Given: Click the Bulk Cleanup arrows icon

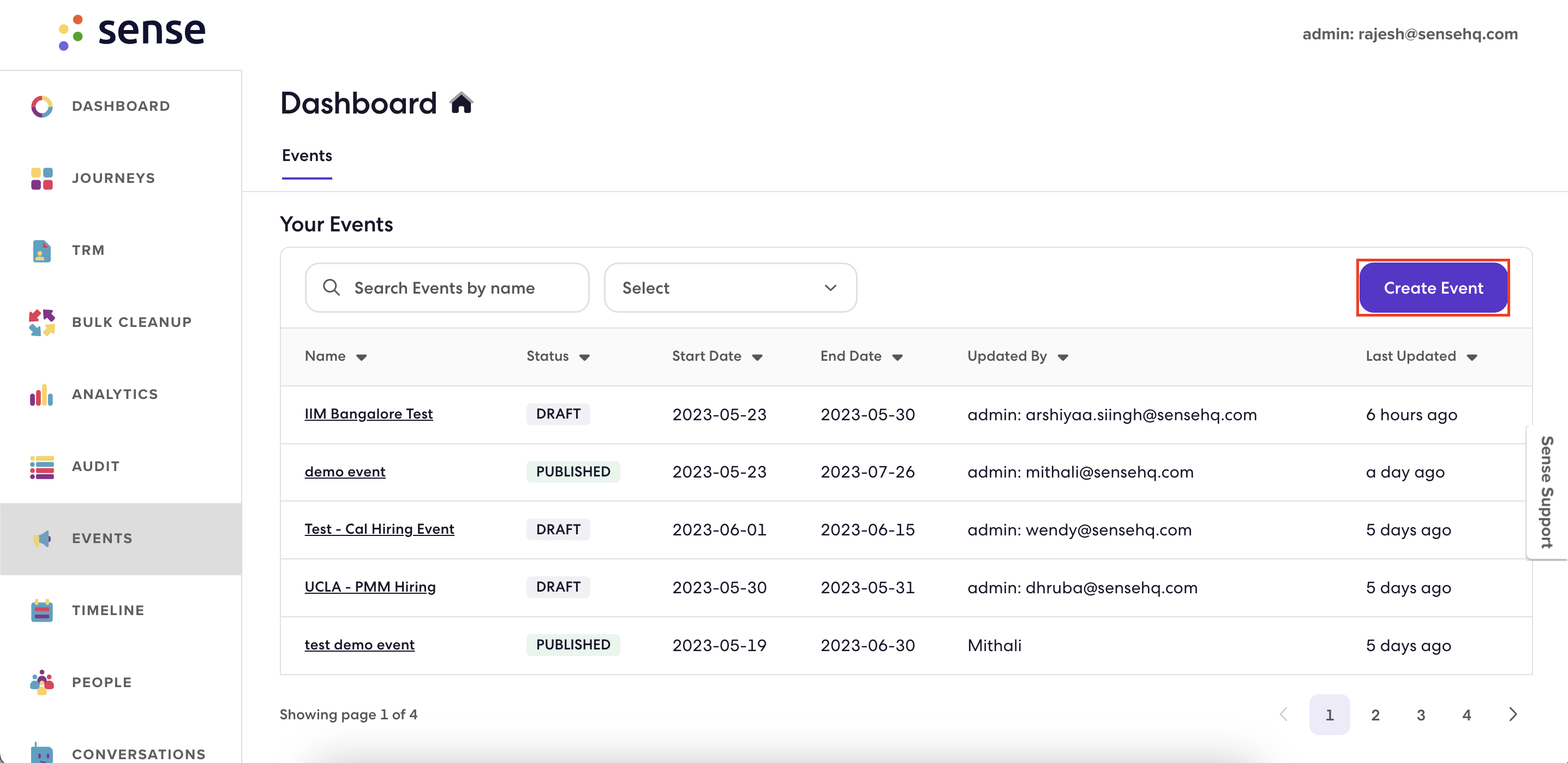Looking at the screenshot, I should click(42, 322).
